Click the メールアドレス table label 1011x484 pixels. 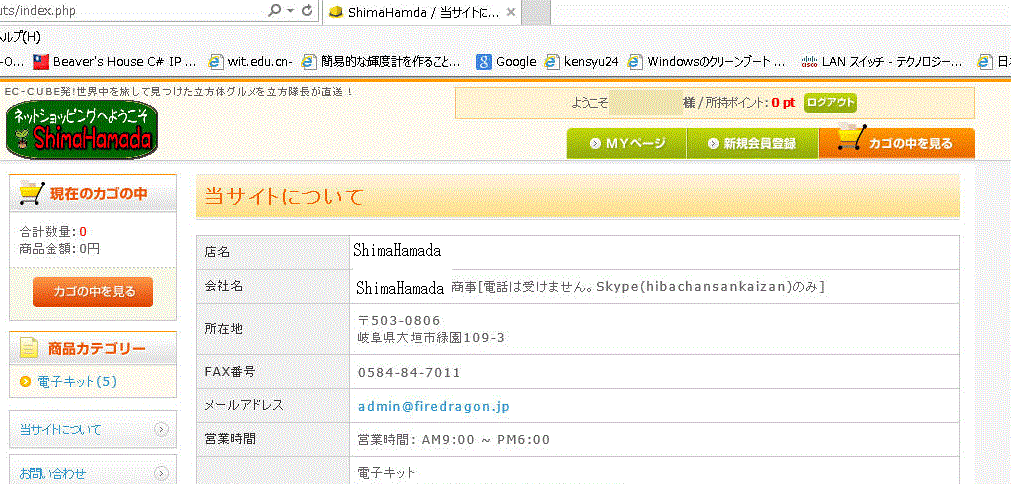point(244,405)
